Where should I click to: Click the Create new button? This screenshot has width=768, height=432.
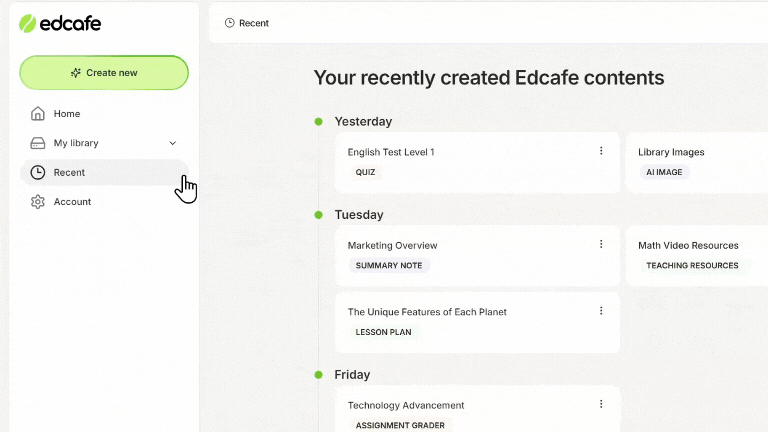coord(104,72)
